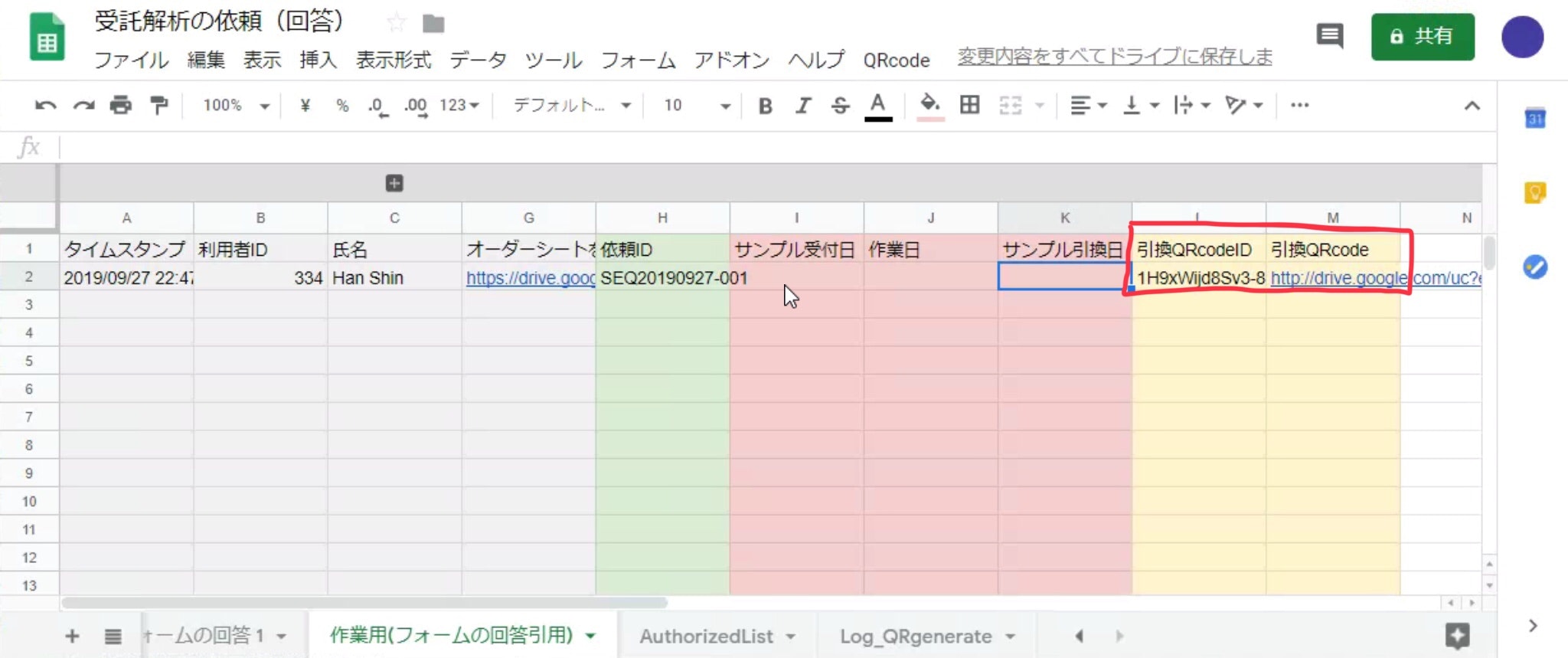Open the アドオン menu
This screenshot has height=658, width=1568.
(x=731, y=60)
